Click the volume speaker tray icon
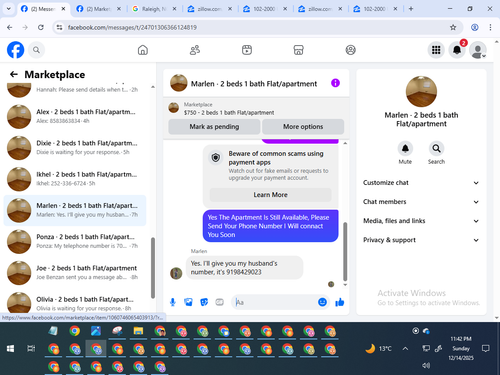Screen dimensions: 500x375 pos(426,365)
